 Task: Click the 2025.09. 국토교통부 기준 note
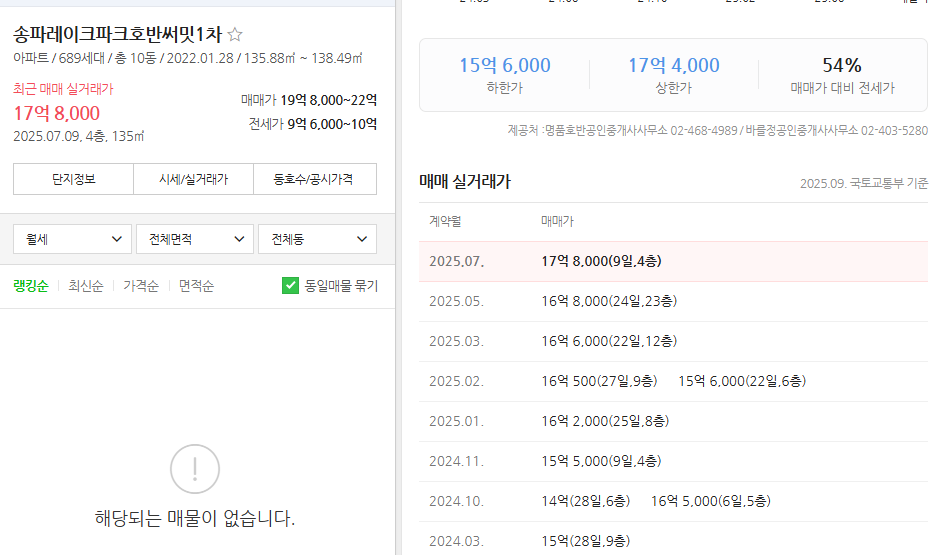coord(863,183)
